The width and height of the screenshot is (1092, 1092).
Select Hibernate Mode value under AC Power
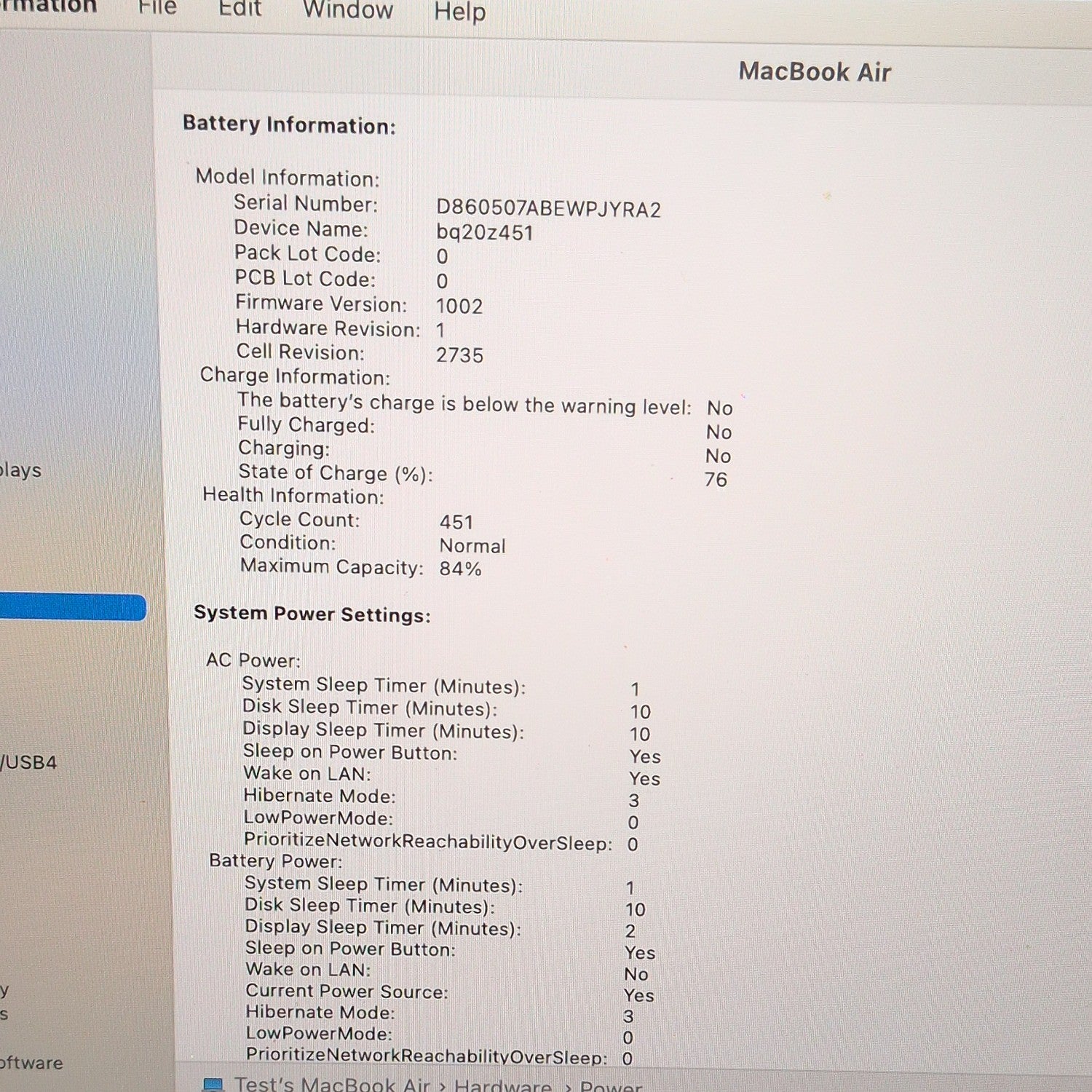634,800
